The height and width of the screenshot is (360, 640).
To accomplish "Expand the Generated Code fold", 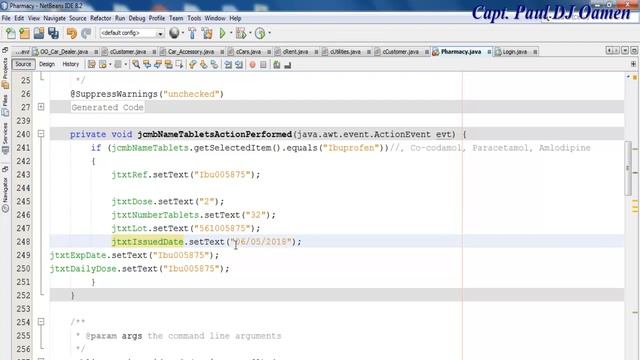I will 41,107.
